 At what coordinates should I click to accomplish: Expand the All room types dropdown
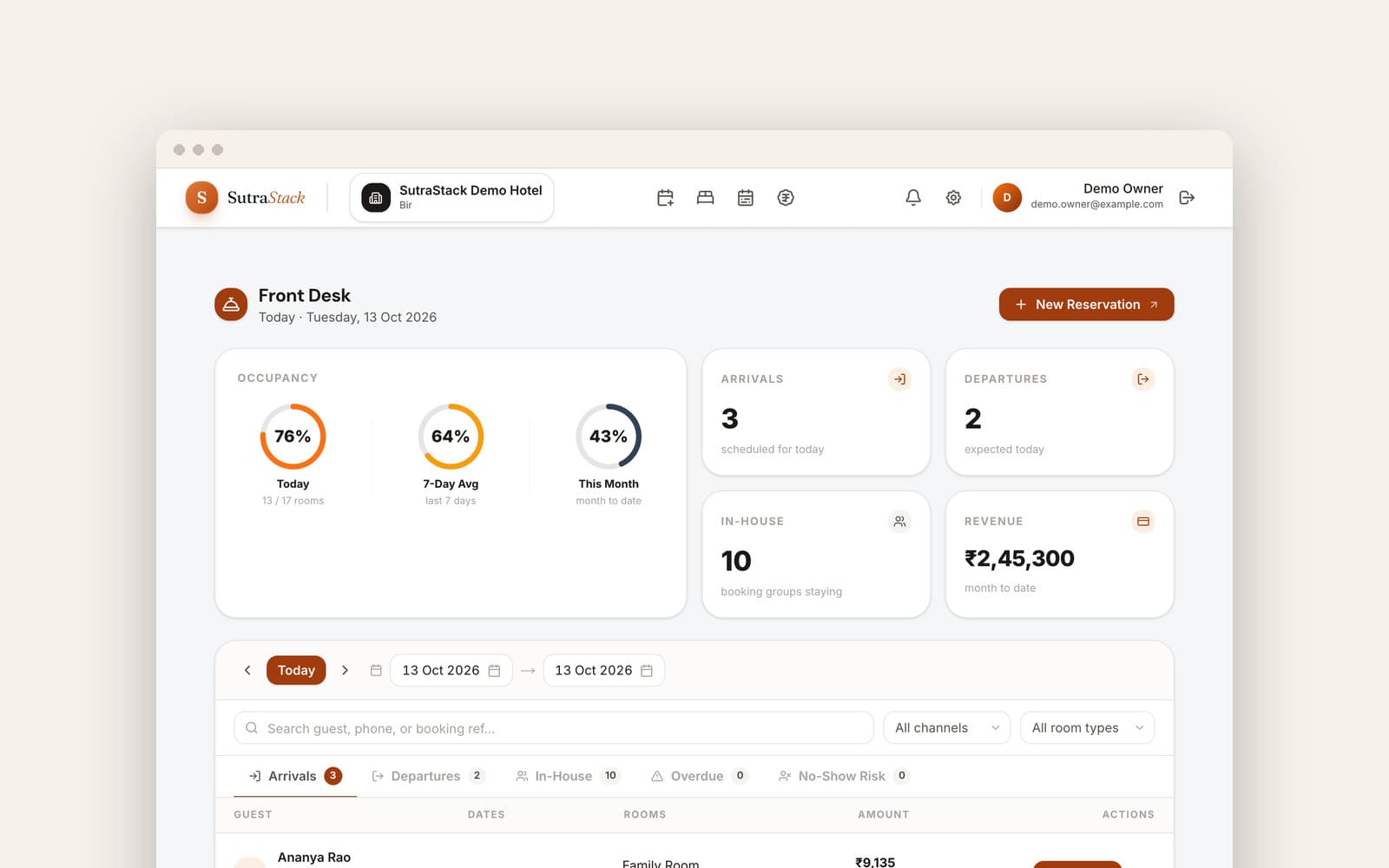(x=1087, y=727)
